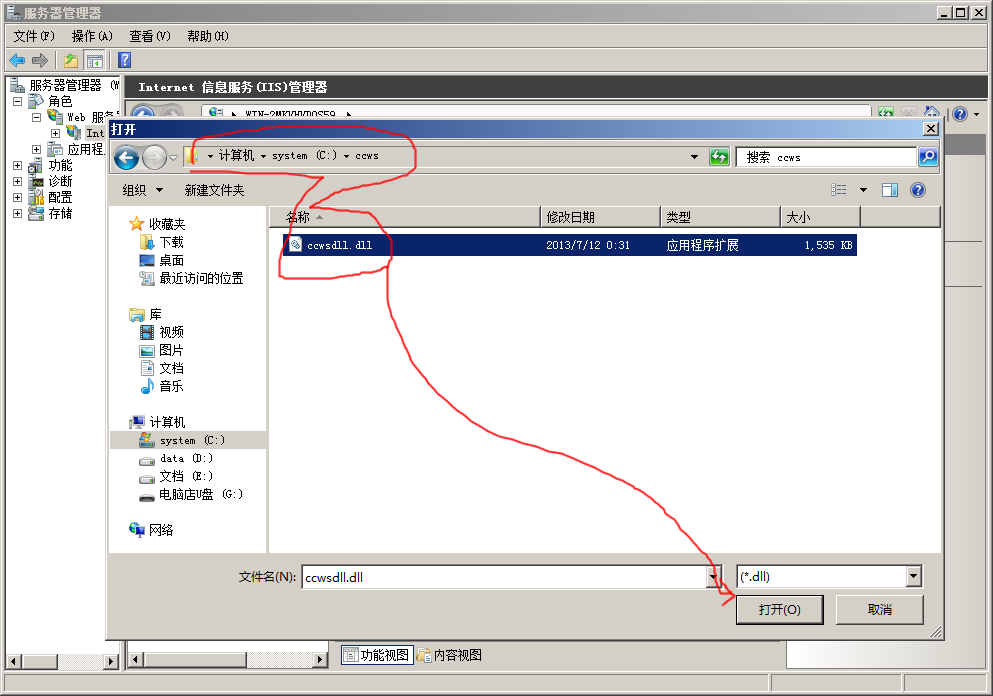Click the help icon in Open dialog
This screenshot has height=696, width=993.
(x=917, y=190)
